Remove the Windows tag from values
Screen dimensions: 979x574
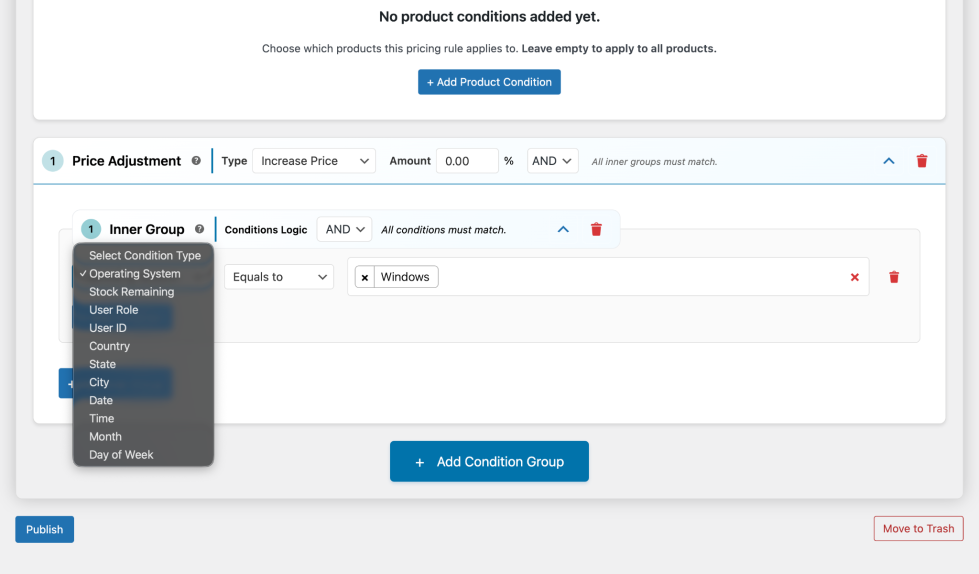coord(365,277)
